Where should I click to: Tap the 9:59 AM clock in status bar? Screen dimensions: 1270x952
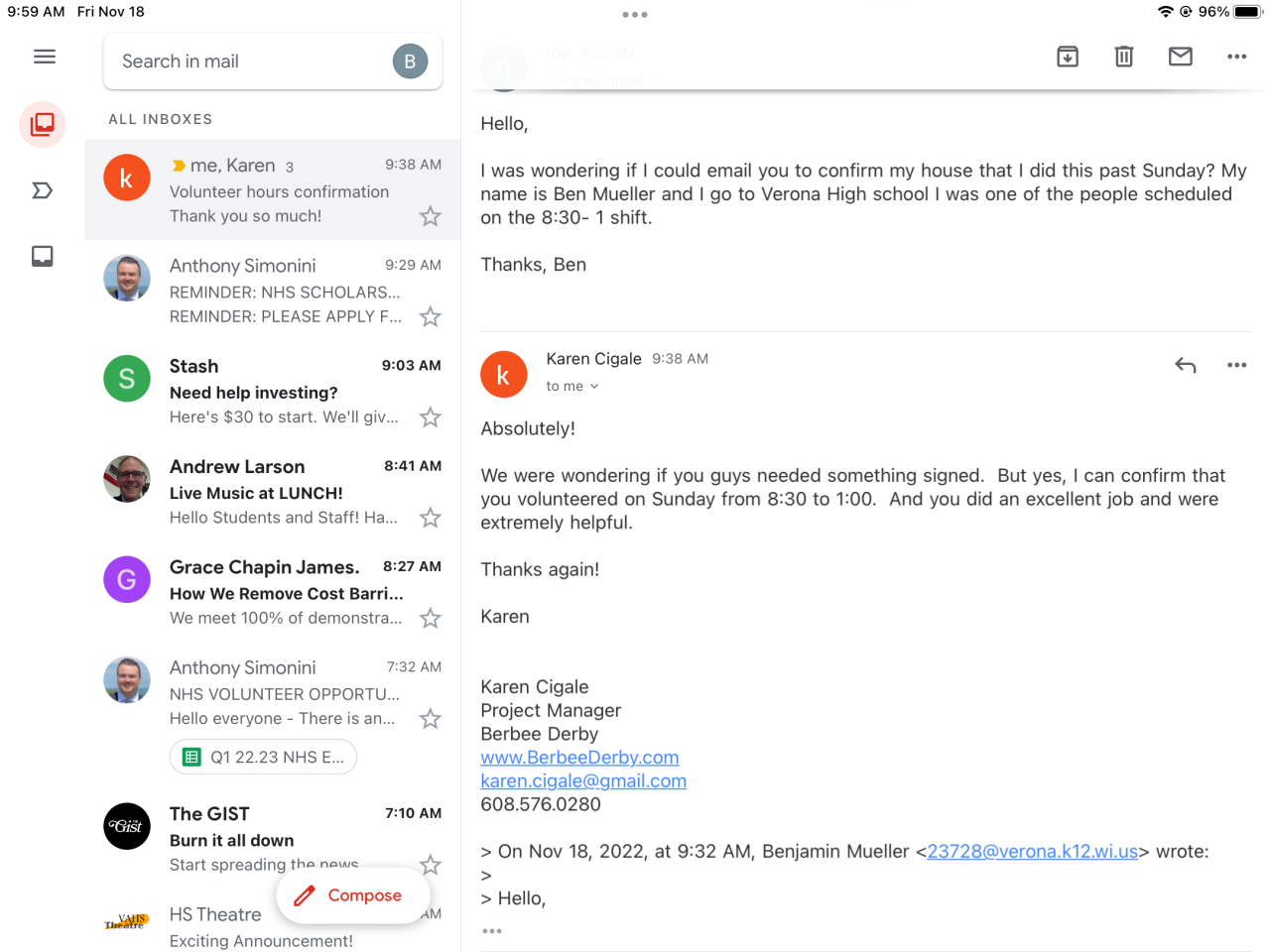(x=36, y=12)
